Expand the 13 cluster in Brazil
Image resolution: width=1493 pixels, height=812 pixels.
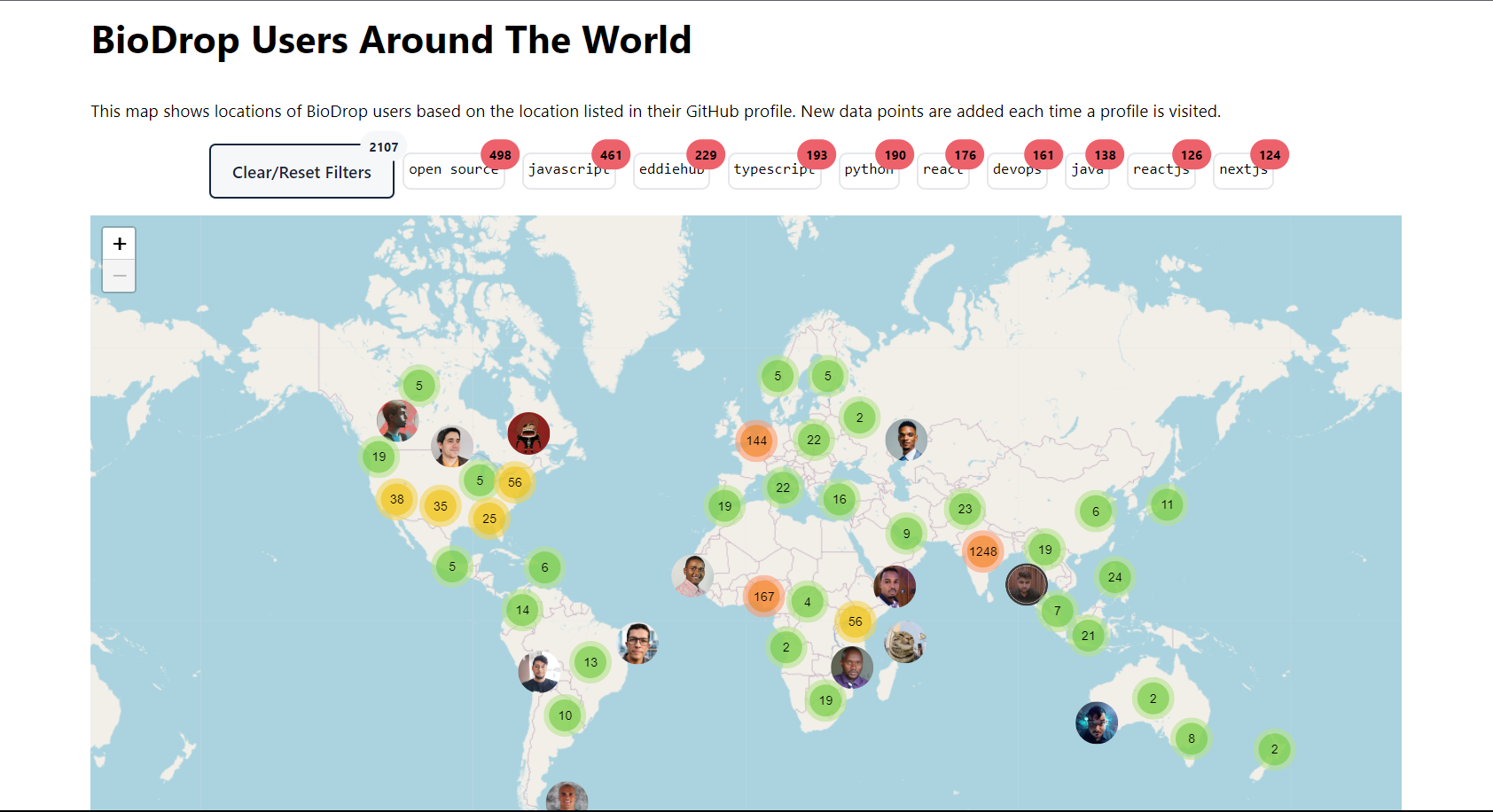(590, 662)
